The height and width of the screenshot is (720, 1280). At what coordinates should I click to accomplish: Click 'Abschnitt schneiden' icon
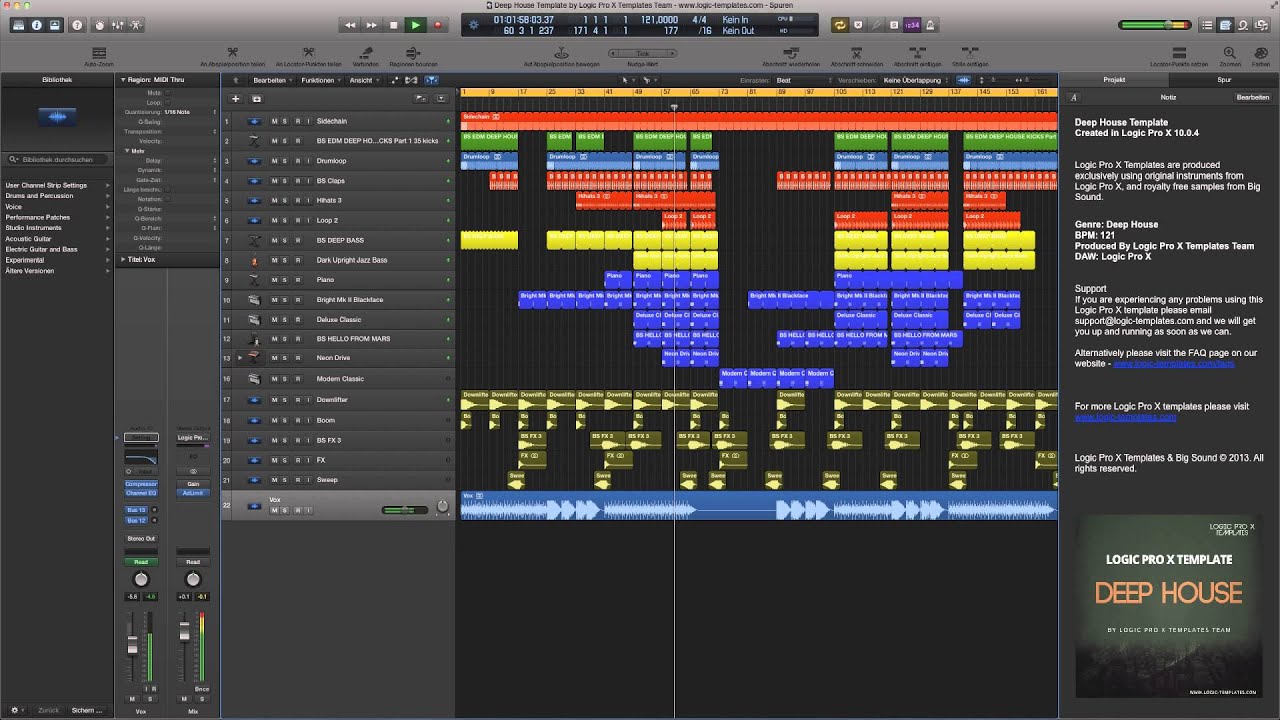[x=857, y=52]
